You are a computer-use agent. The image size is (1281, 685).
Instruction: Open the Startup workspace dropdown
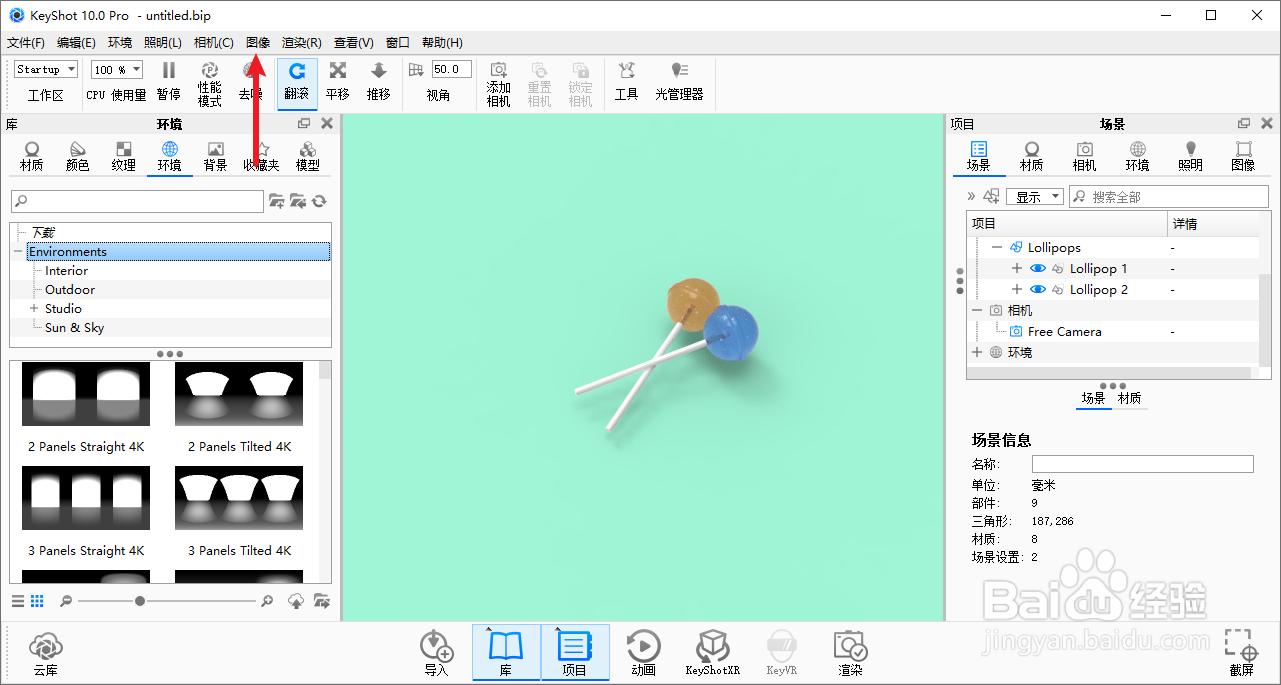46,70
